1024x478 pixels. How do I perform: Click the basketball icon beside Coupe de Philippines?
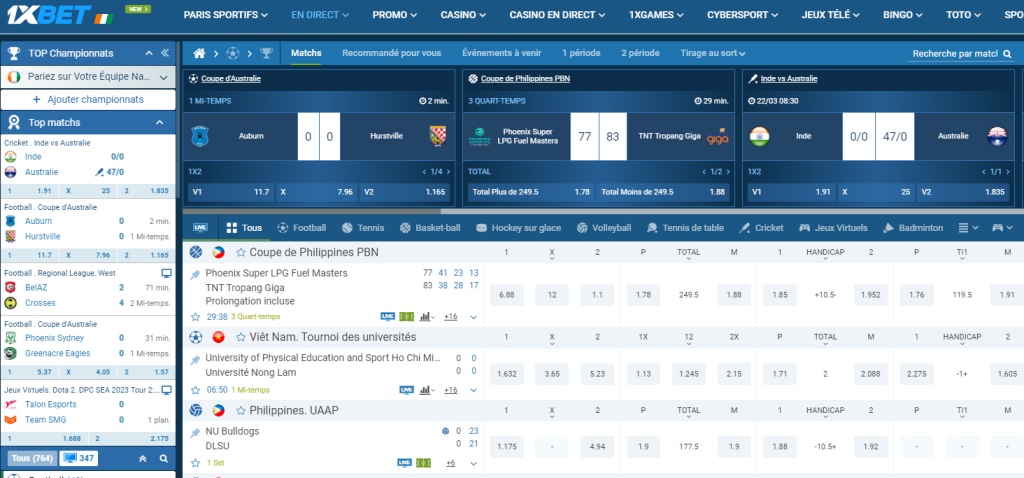[x=196, y=252]
